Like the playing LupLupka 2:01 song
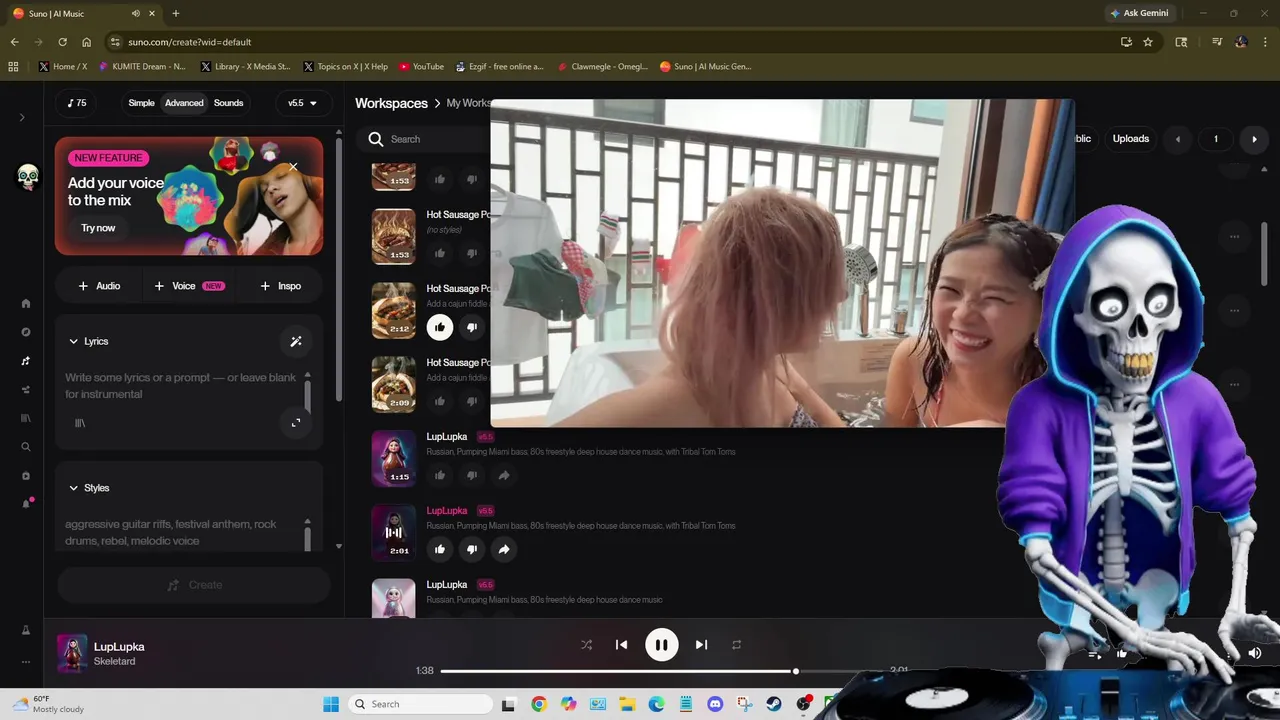Screen dimensions: 1280x720 click(x=439, y=549)
